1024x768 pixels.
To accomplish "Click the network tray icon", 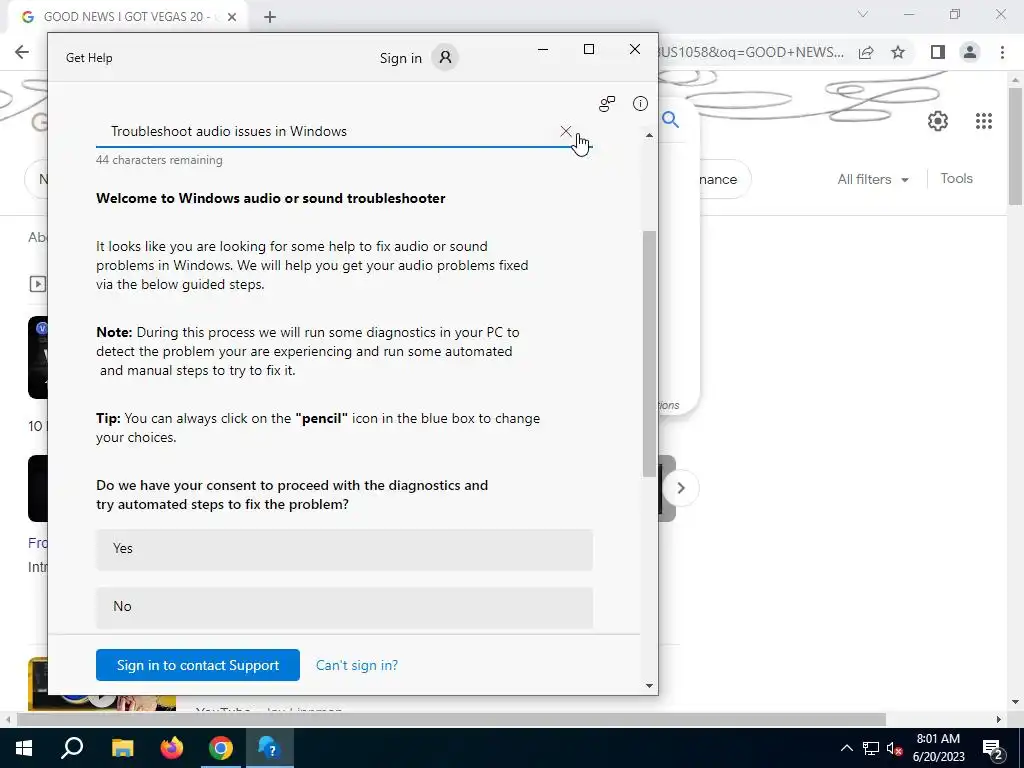I will coord(871,748).
